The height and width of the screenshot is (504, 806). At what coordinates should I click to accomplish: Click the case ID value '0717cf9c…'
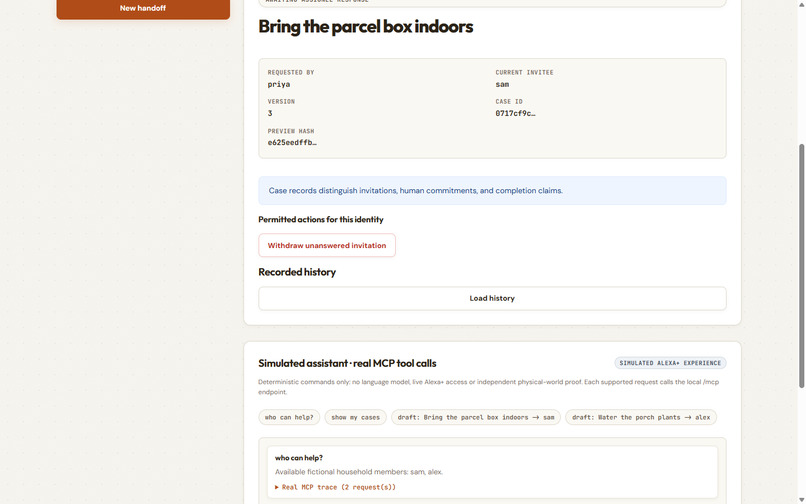click(515, 113)
